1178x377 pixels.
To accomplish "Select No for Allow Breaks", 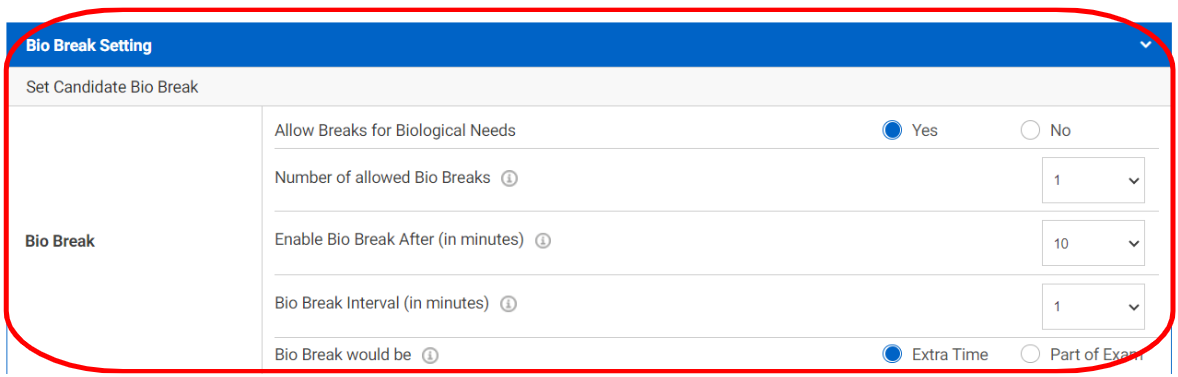I will pyautogui.click(x=1030, y=130).
